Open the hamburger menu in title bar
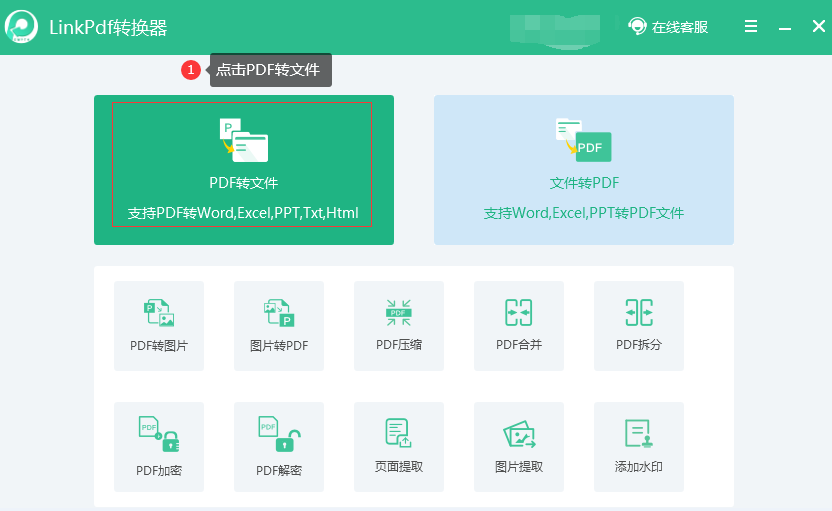 (x=751, y=26)
